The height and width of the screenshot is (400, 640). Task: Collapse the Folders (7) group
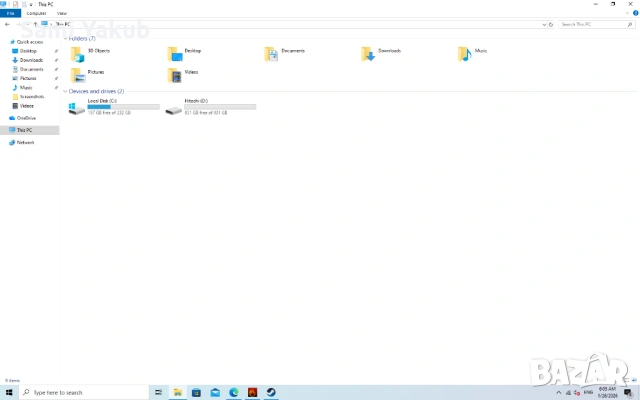(x=65, y=38)
